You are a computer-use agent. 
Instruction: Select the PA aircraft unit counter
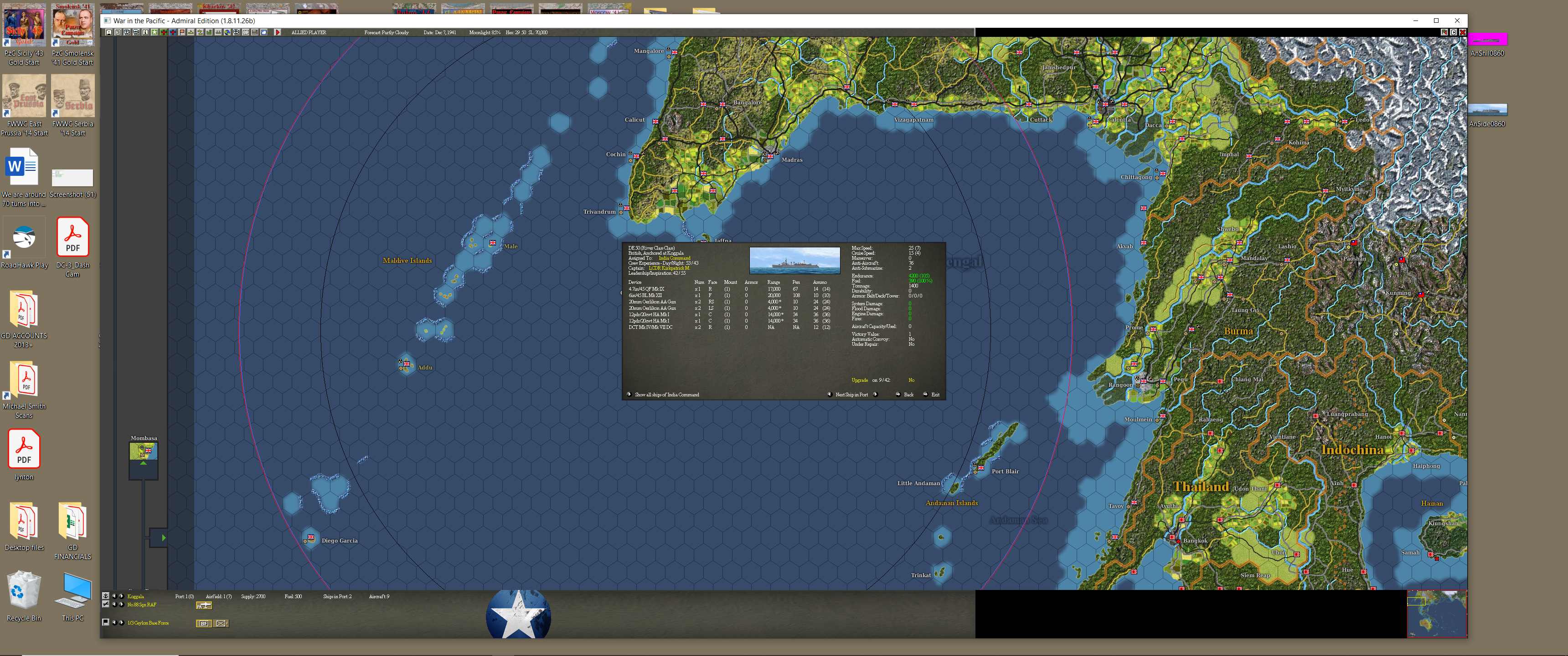(x=204, y=605)
